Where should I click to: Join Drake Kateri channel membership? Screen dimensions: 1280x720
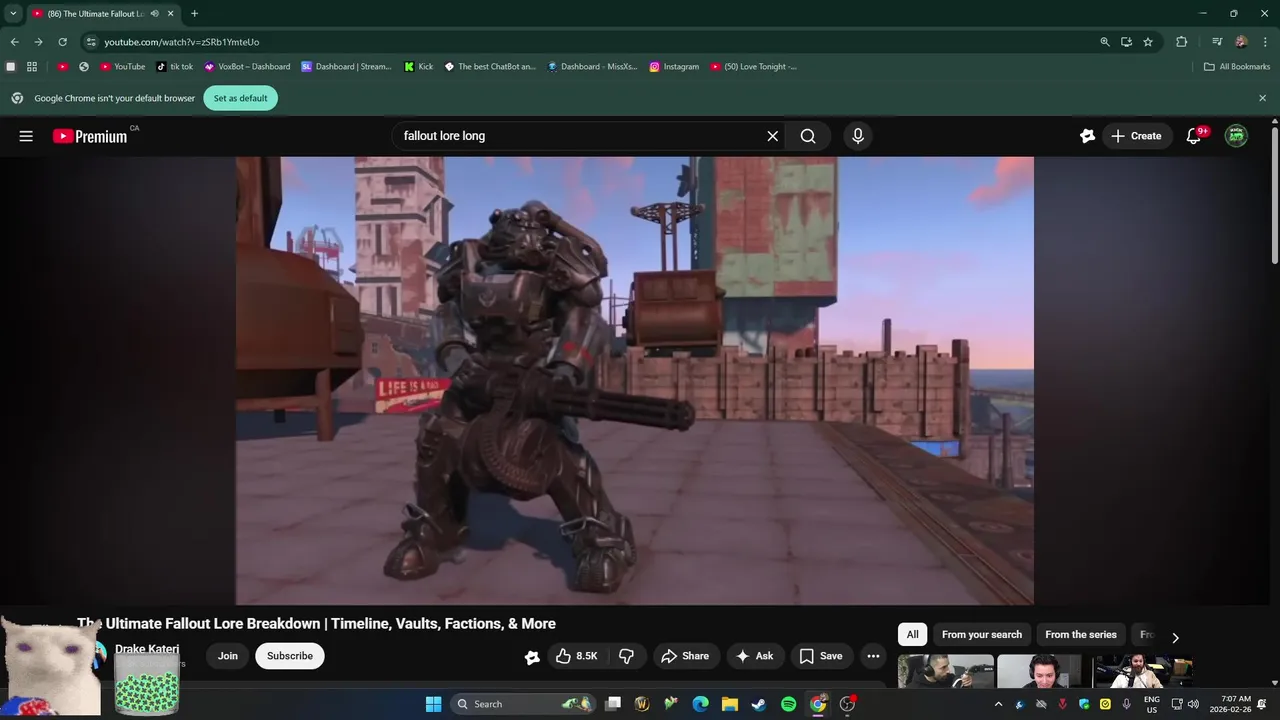pos(228,656)
